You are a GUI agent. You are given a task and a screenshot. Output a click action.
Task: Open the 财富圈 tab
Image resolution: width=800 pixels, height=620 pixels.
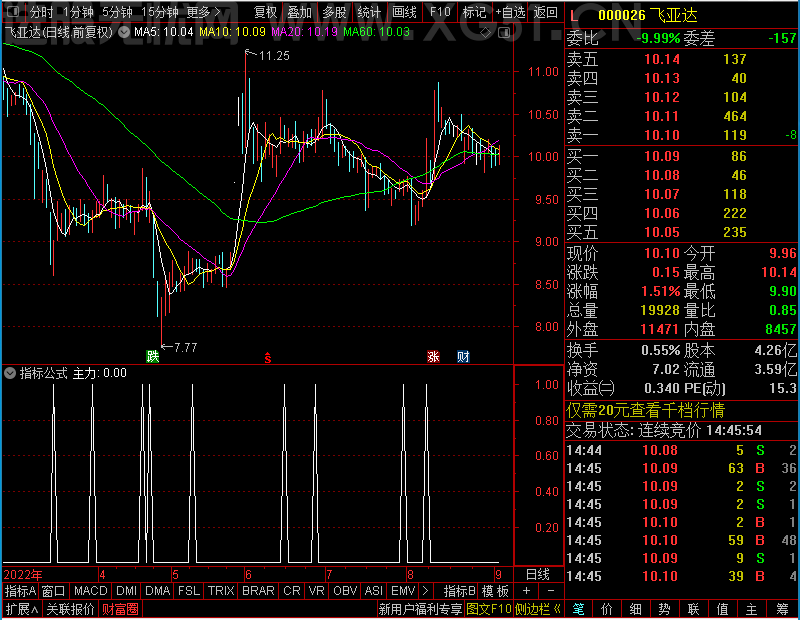point(120,609)
